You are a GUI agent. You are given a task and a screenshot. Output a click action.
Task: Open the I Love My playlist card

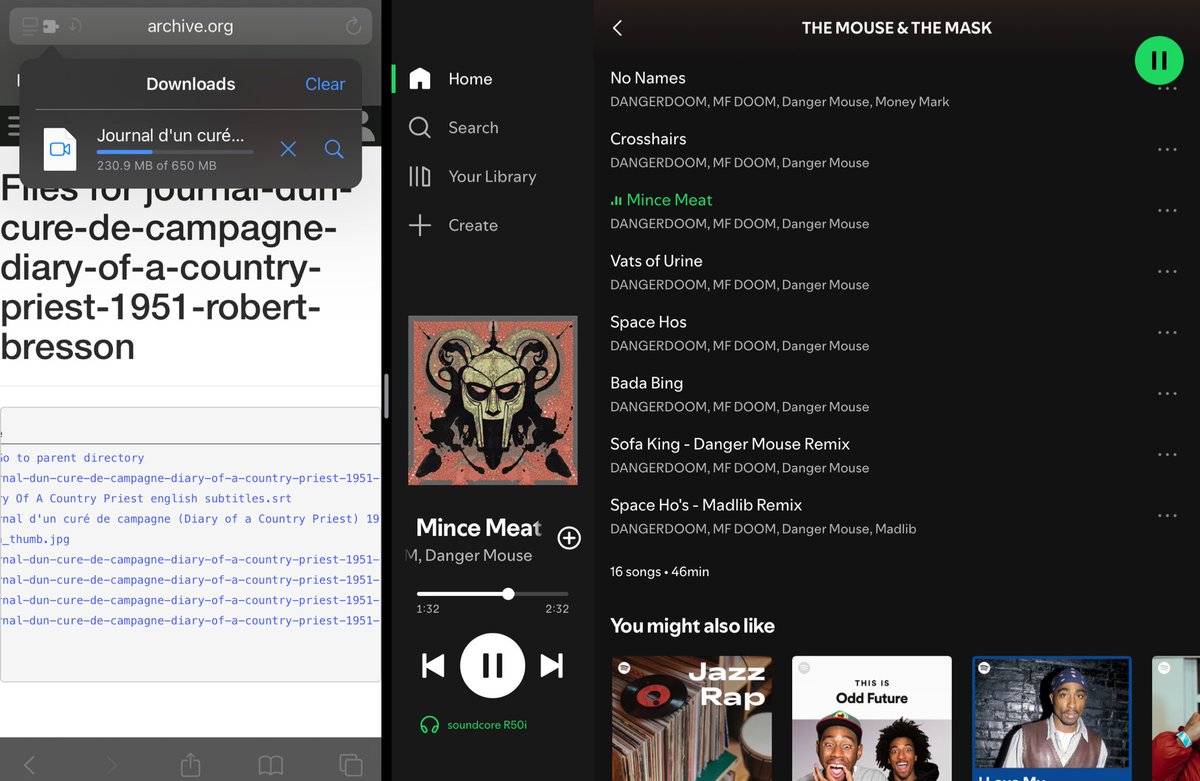coord(1052,718)
